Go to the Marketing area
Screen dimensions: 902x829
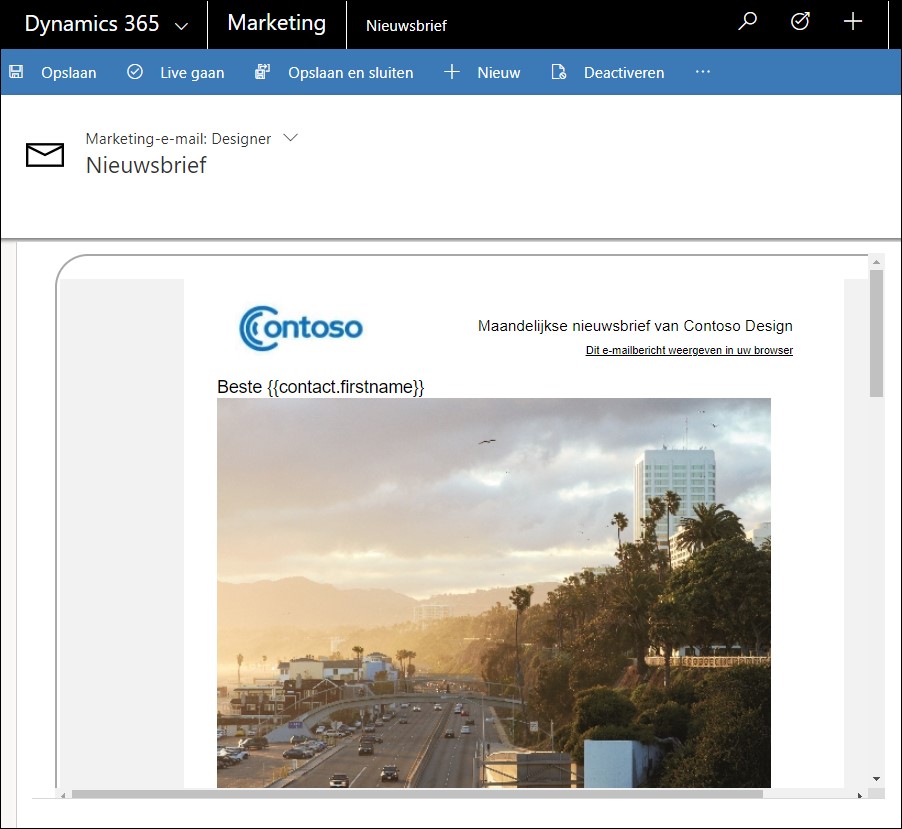click(276, 23)
